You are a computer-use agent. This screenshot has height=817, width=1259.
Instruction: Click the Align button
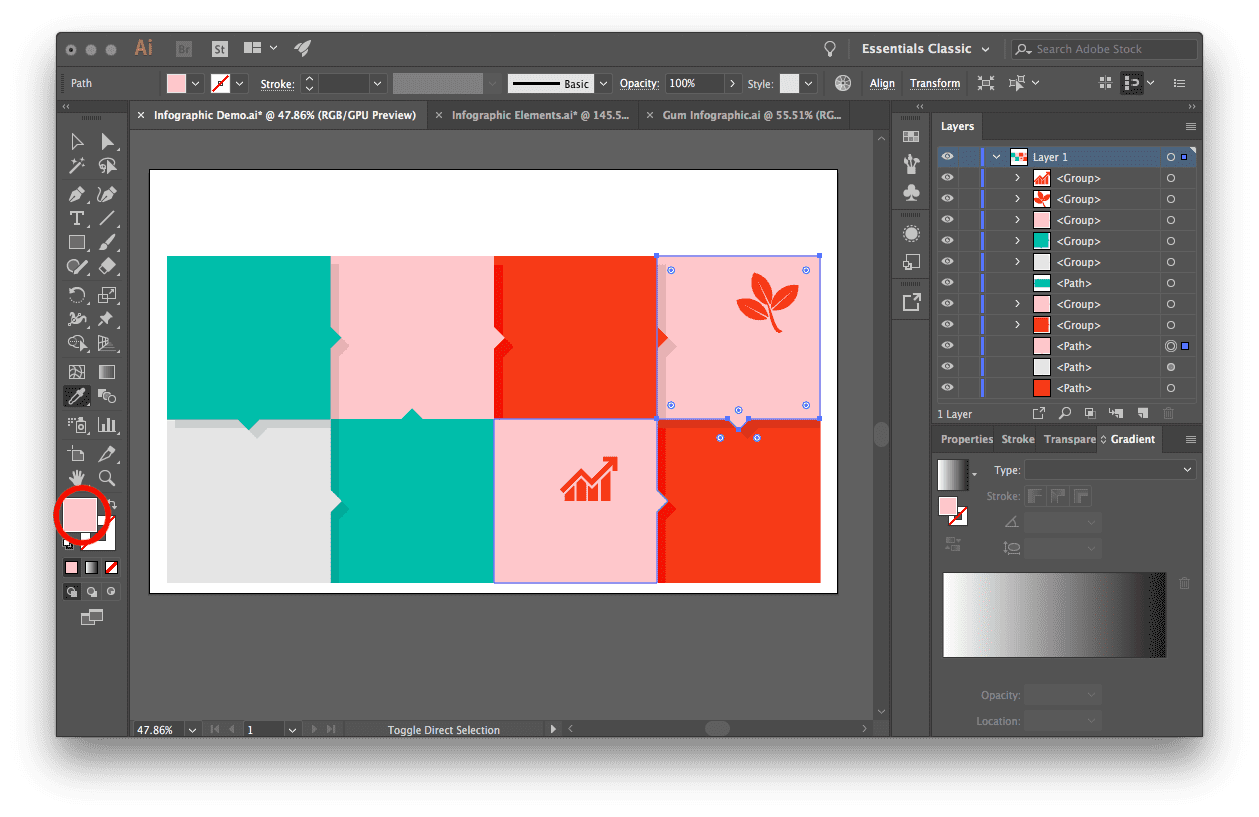[x=881, y=83]
